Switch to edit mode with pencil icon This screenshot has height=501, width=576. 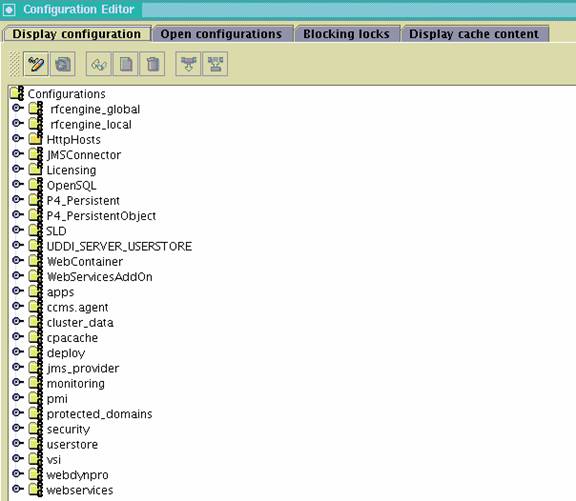coord(36,64)
